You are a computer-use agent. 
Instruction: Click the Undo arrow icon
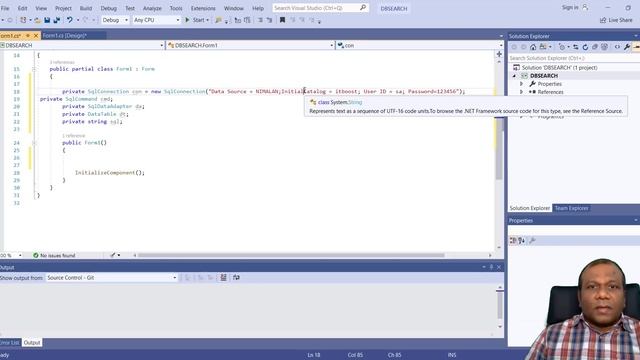70,20
